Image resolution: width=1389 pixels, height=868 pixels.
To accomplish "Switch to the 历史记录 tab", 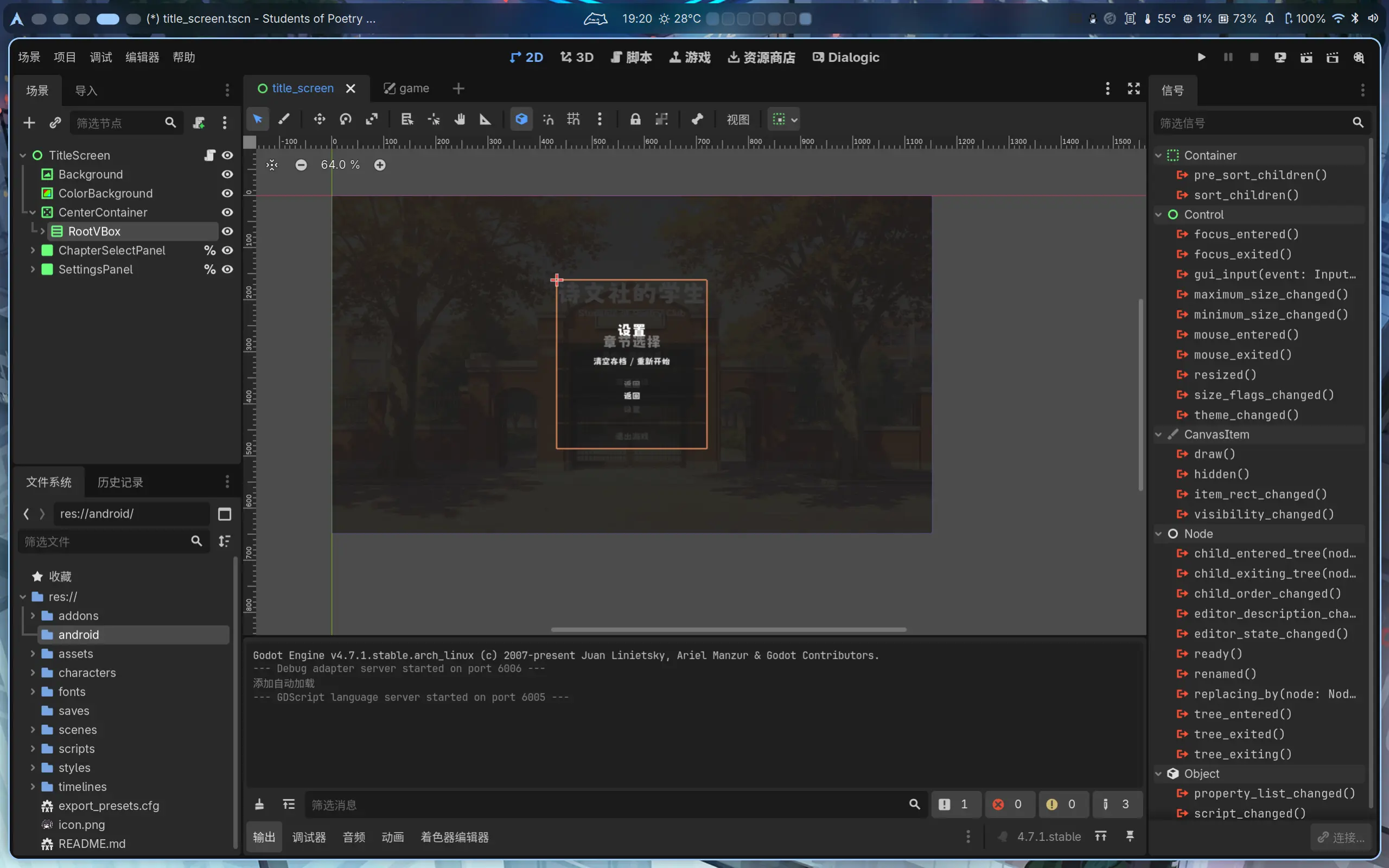I will pos(120,482).
